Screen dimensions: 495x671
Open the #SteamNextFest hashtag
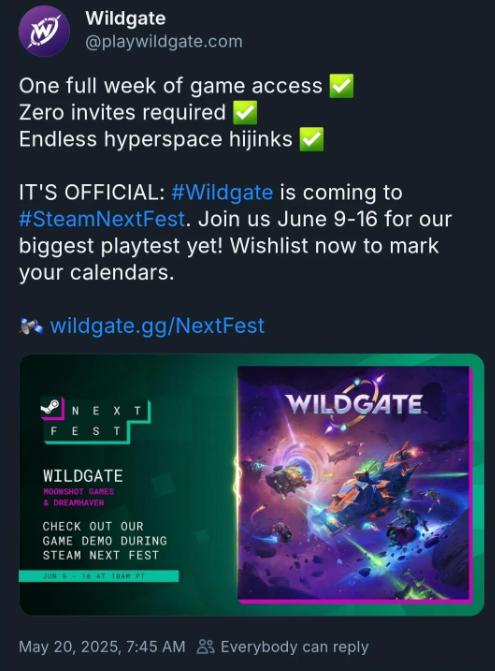(102, 219)
